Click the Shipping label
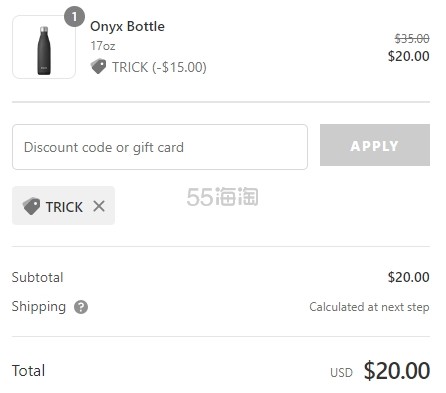 point(39,307)
